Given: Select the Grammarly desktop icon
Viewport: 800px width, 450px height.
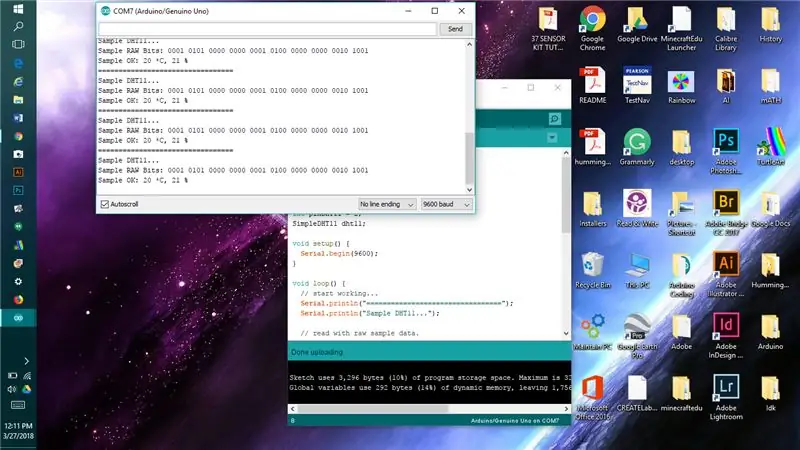Looking at the screenshot, I should tap(637, 147).
